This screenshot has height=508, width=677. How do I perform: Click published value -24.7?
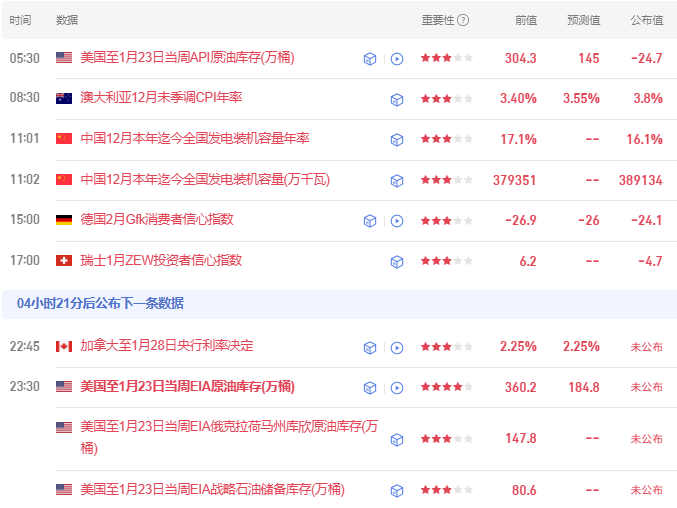click(646, 58)
